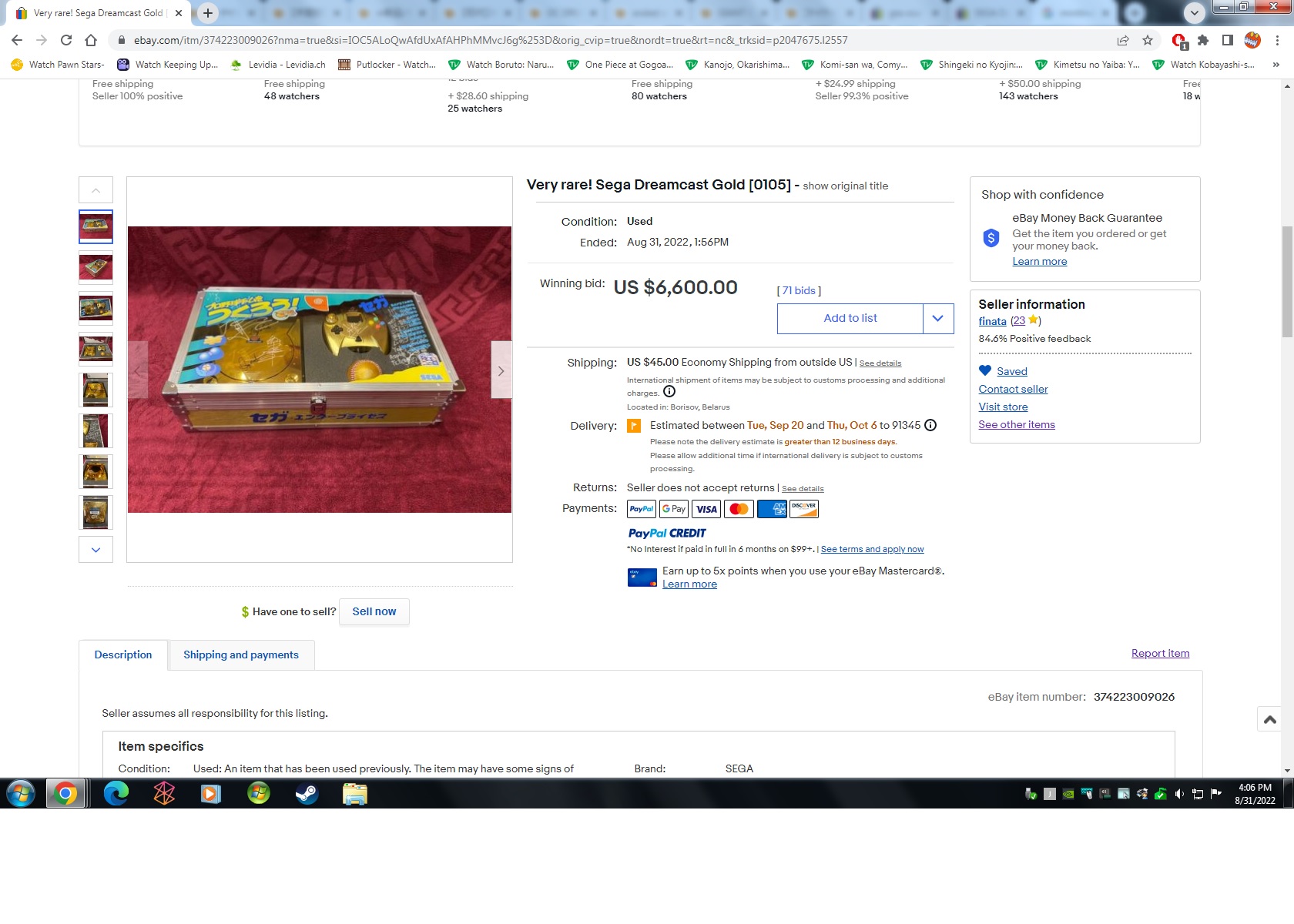Open the Levidia bookmark
1294x924 pixels.
pos(277,65)
